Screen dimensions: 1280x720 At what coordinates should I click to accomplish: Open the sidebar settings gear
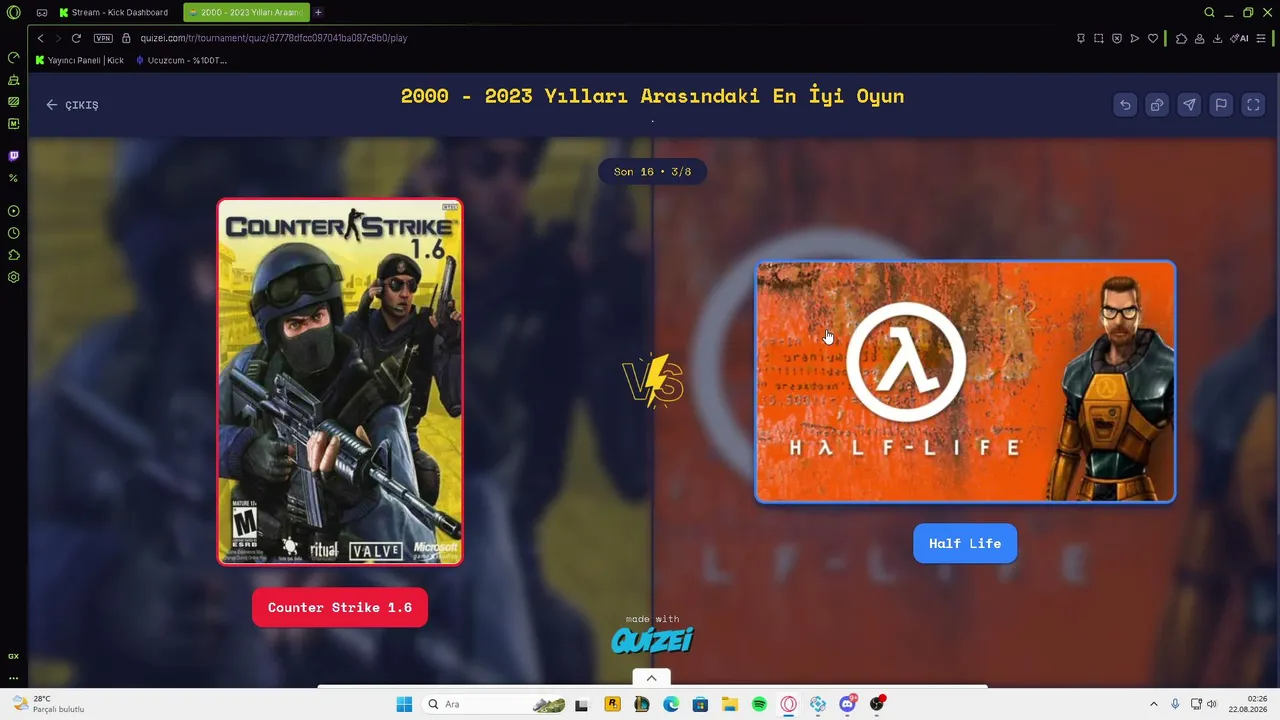click(14, 277)
